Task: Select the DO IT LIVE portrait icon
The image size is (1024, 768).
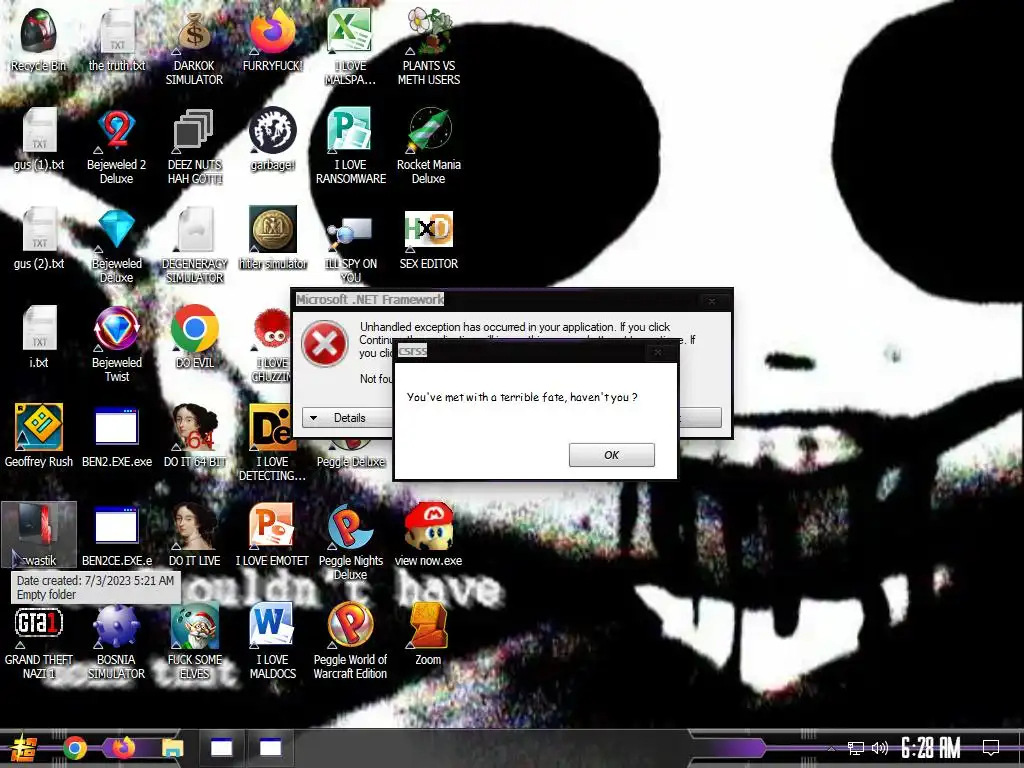Action: click(x=195, y=536)
